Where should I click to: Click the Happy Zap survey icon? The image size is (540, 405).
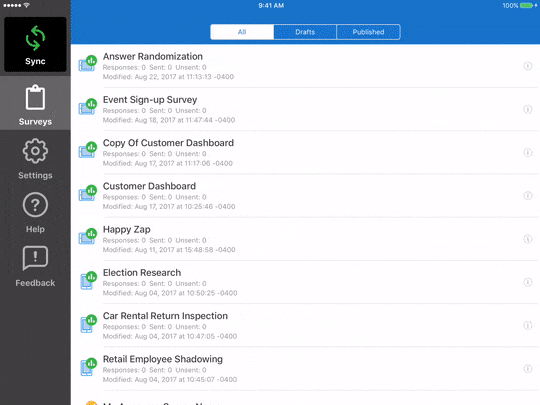[x=87, y=237]
